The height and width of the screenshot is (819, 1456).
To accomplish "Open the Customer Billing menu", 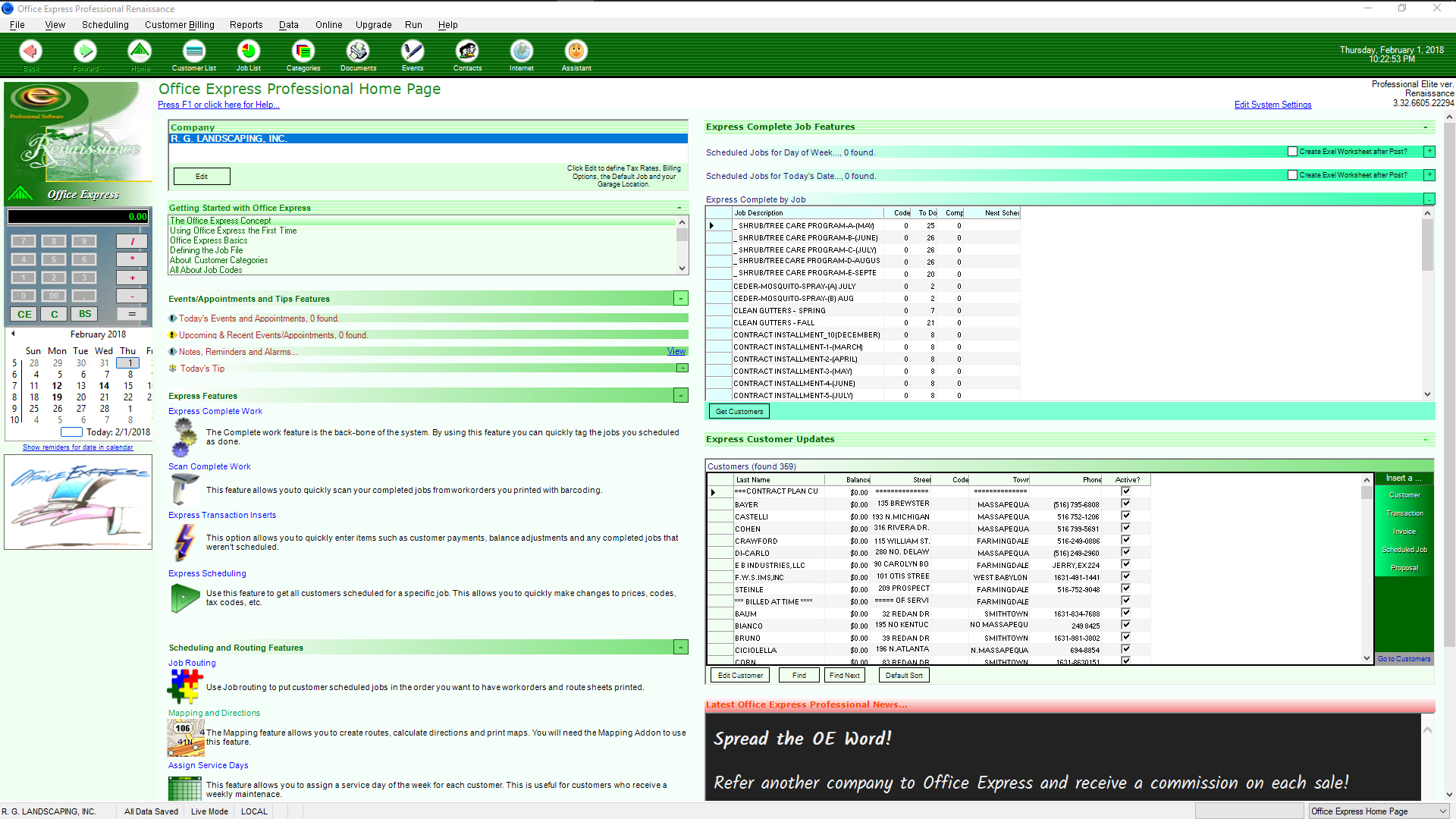I will 180,25.
